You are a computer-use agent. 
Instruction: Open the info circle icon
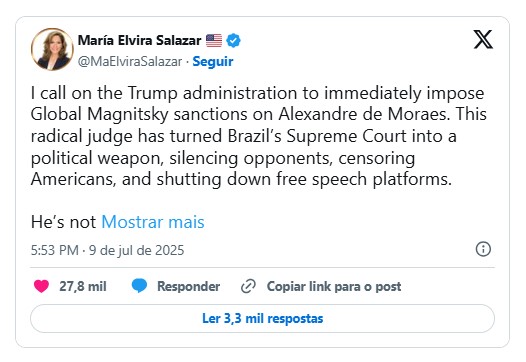483,249
